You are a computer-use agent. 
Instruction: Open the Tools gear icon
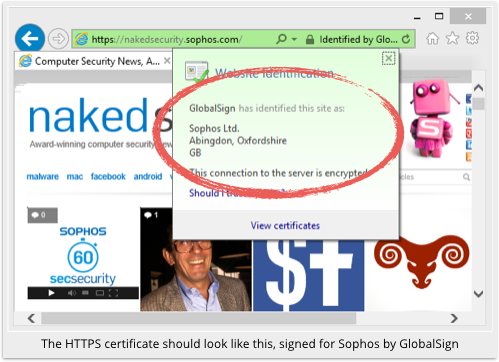[x=472, y=38]
